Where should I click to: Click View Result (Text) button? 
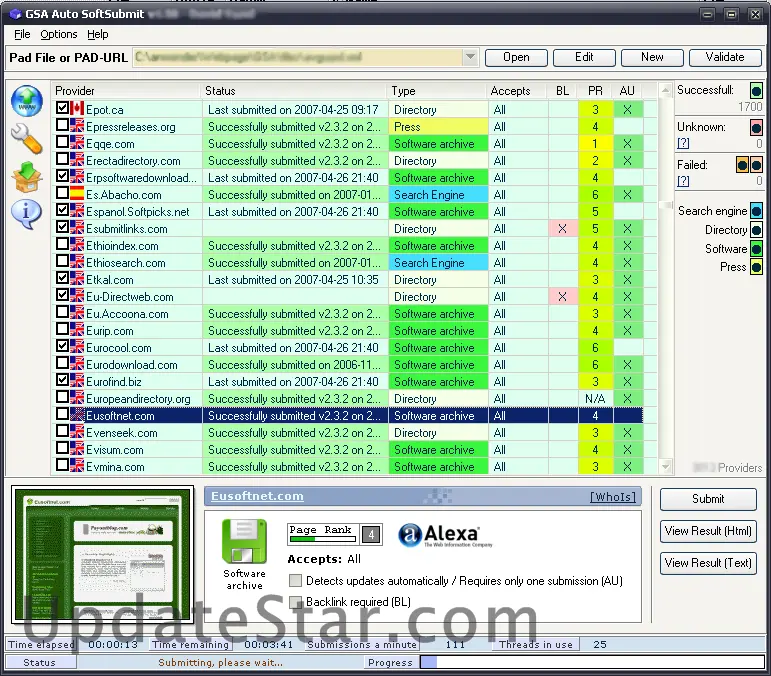(x=708, y=563)
